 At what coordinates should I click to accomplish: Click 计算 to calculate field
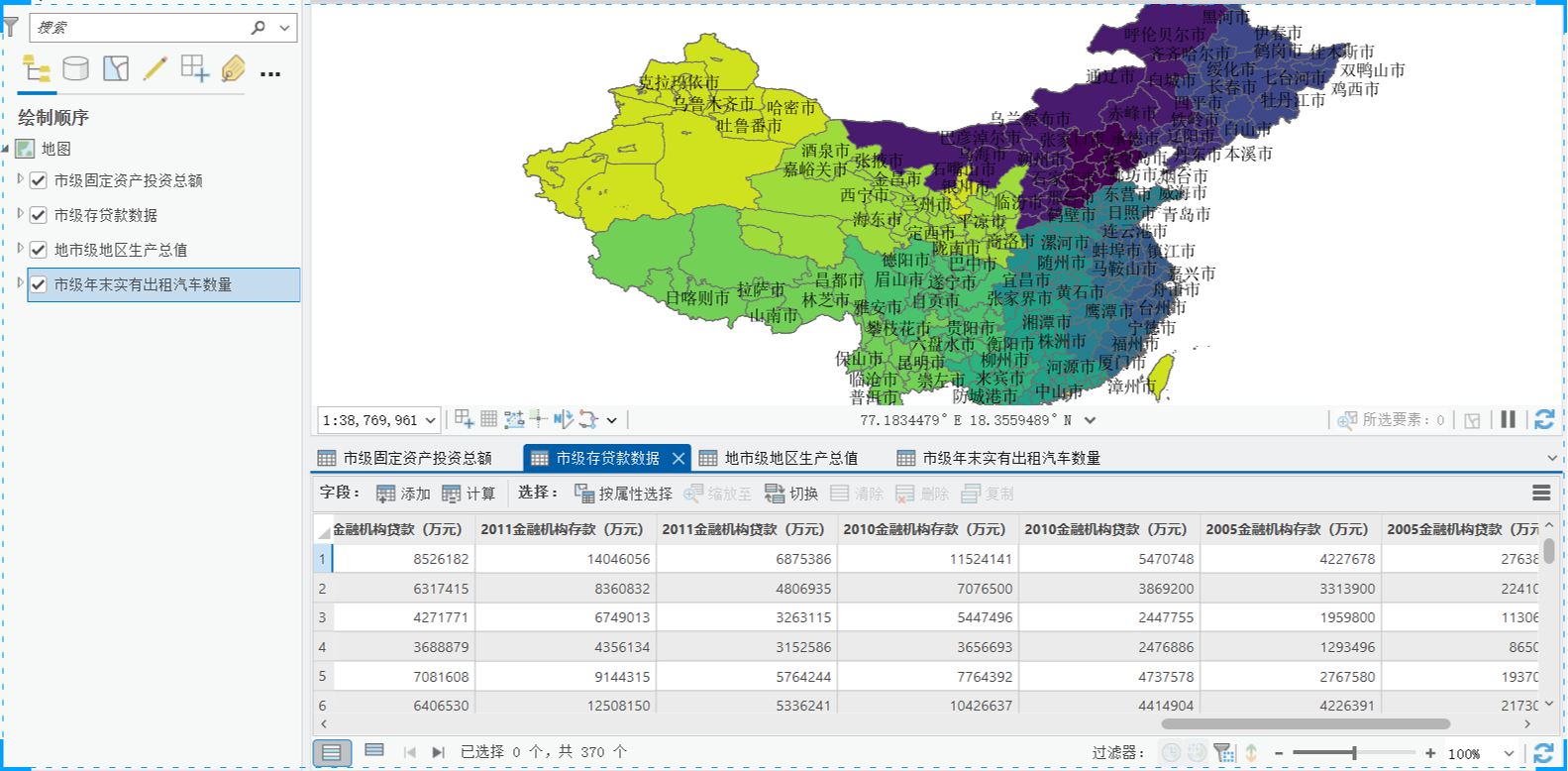point(469,494)
